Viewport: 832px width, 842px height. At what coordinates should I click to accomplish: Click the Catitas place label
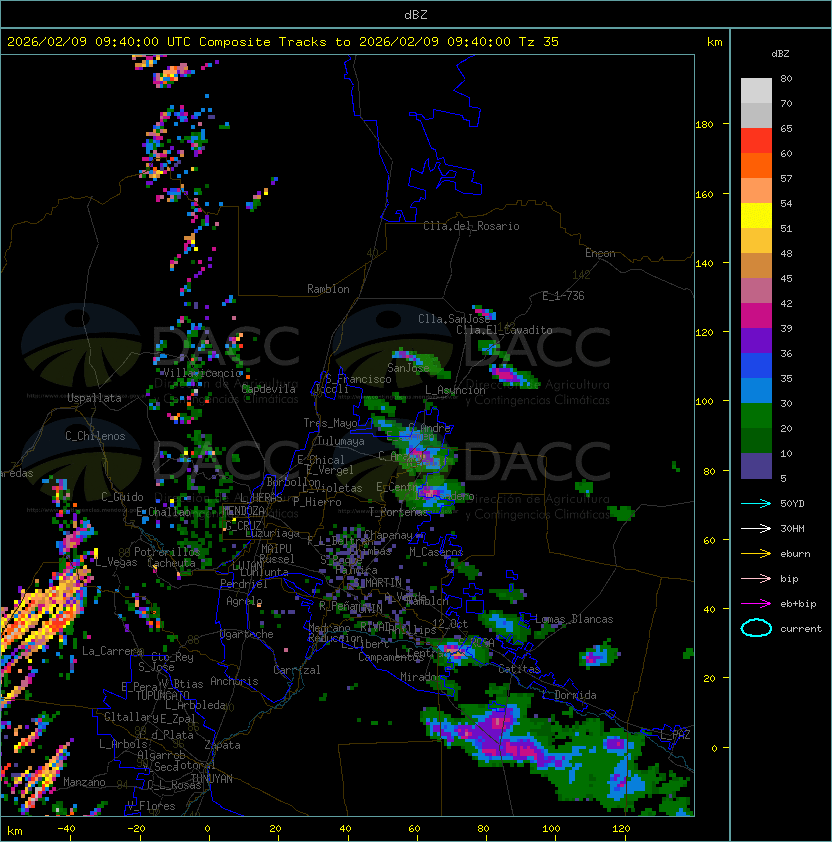point(519,669)
